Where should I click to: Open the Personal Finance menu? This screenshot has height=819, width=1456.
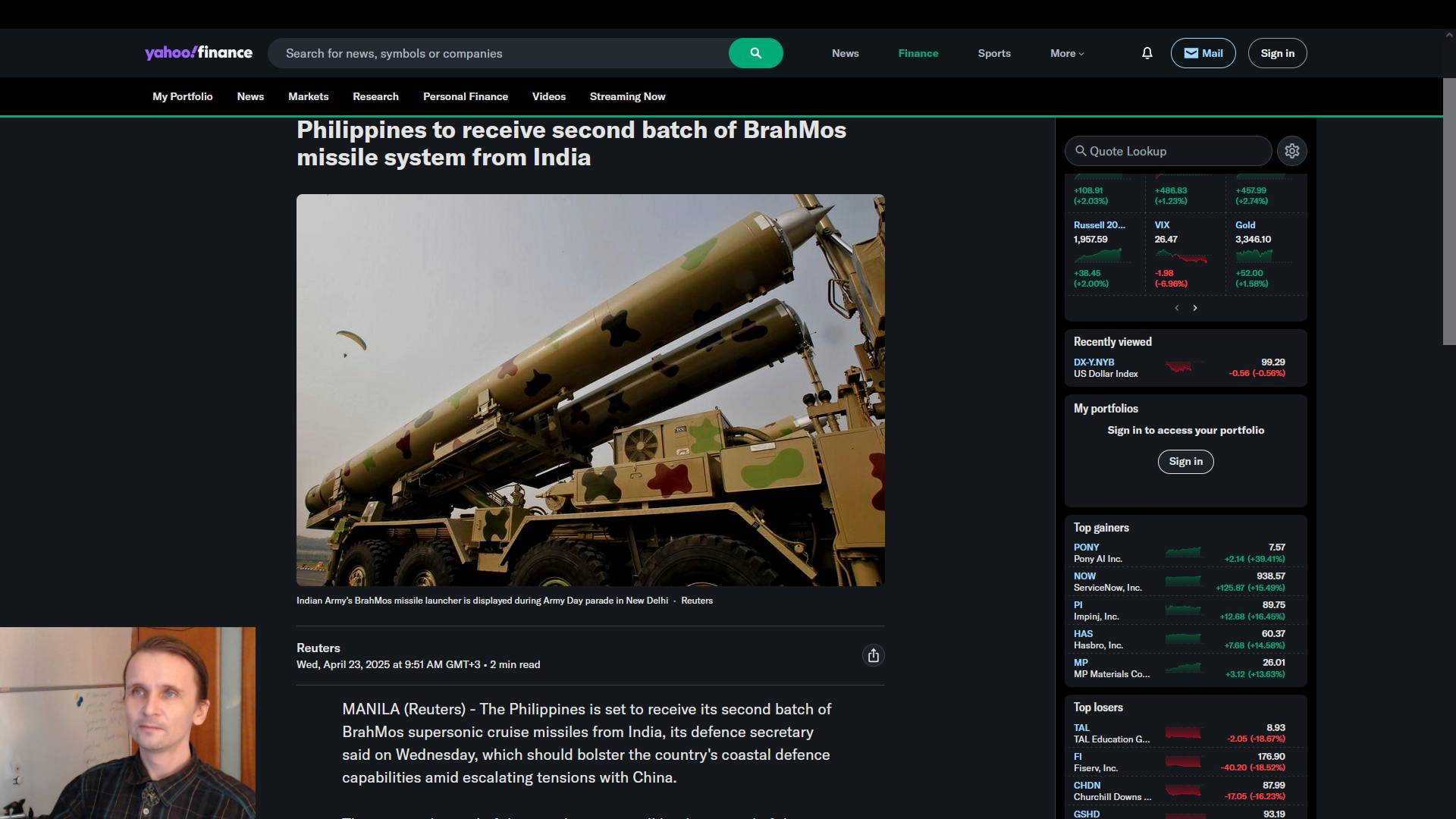(x=465, y=96)
